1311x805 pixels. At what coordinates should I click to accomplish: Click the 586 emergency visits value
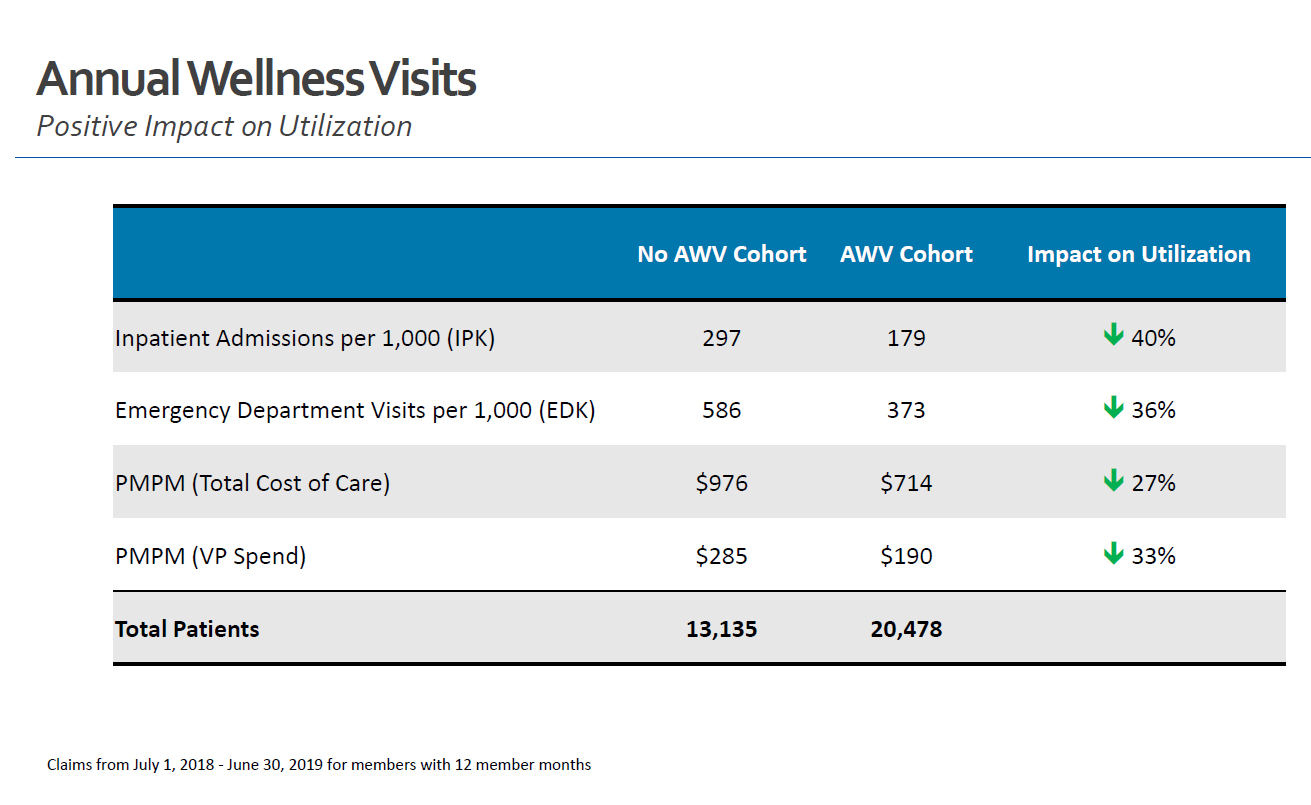click(721, 410)
